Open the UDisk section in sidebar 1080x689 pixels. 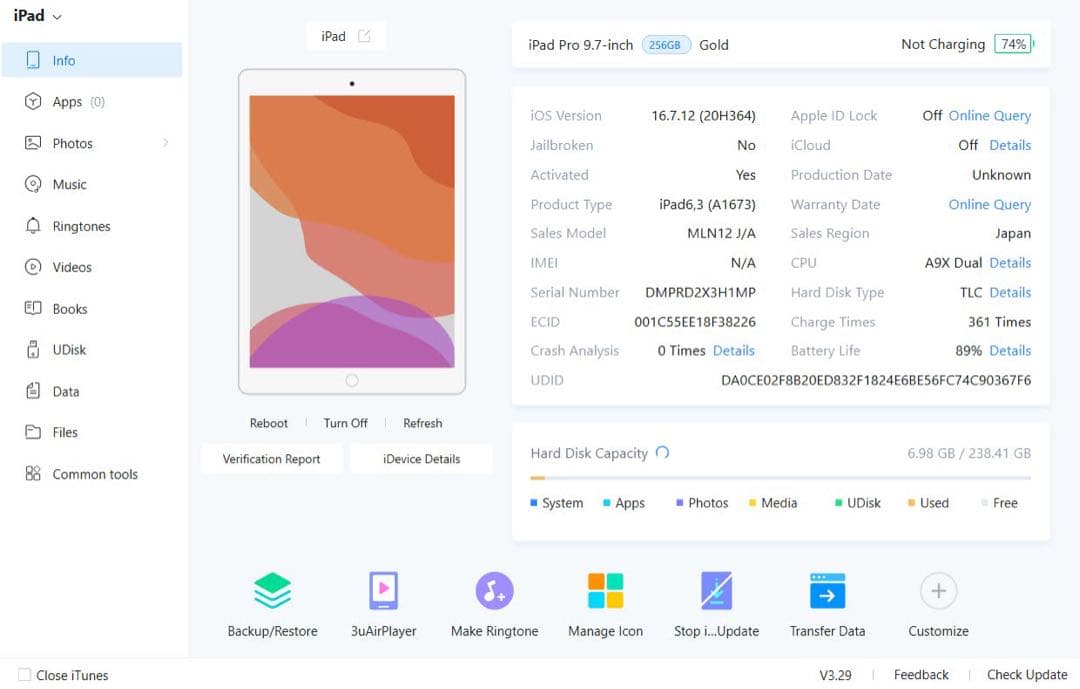(67, 350)
